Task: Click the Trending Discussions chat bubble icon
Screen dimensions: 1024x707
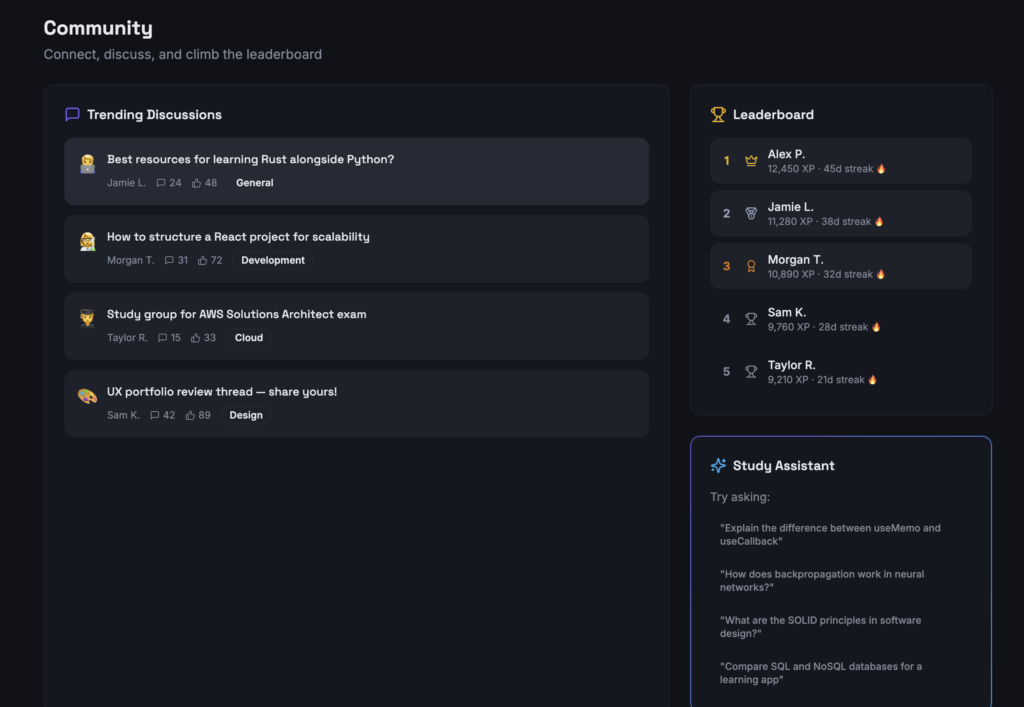Action: pyautogui.click(x=72, y=114)
